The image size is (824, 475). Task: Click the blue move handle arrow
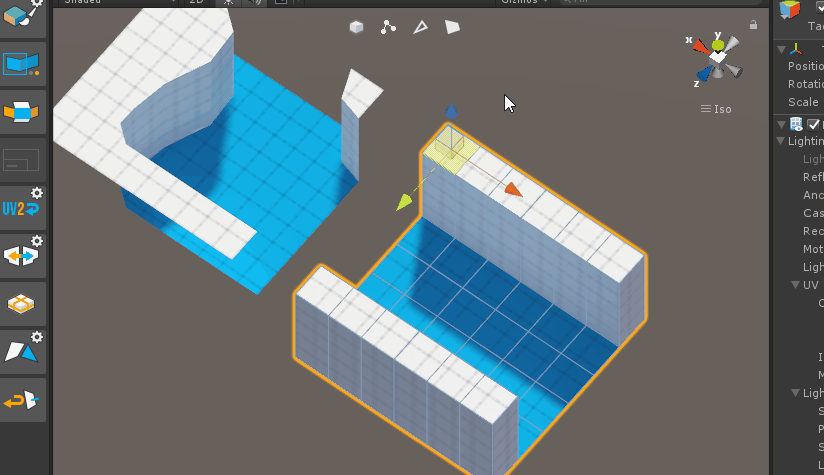click(x=451, y=111)
